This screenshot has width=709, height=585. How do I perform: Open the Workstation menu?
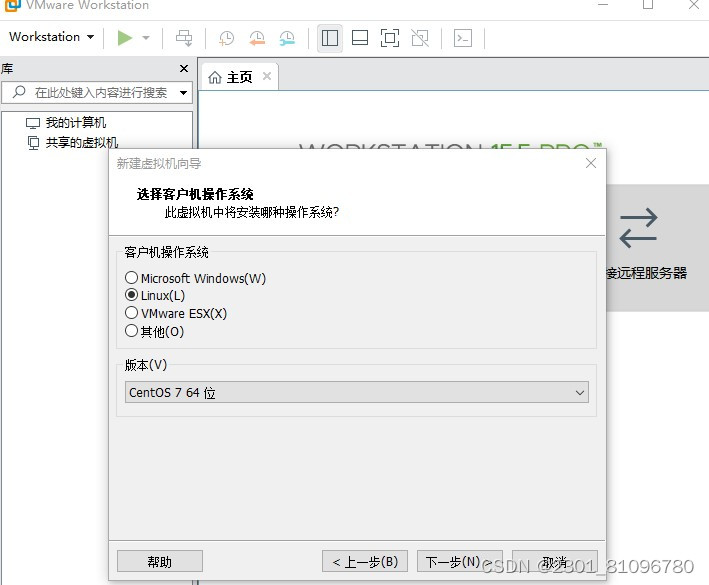coord(52,37)
